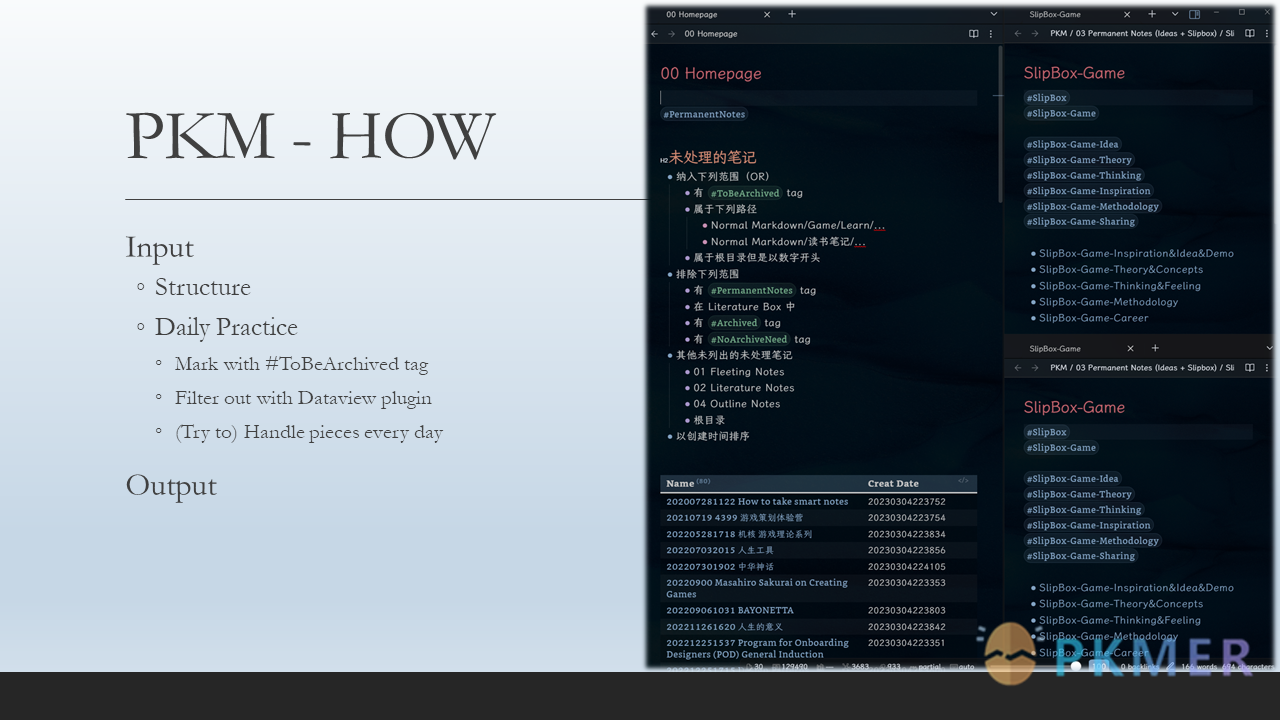The width and height of the screenshot is (1280, 720).
Task: Close the lower SlipBox-Game tab
Action: tap(1131, 348)
